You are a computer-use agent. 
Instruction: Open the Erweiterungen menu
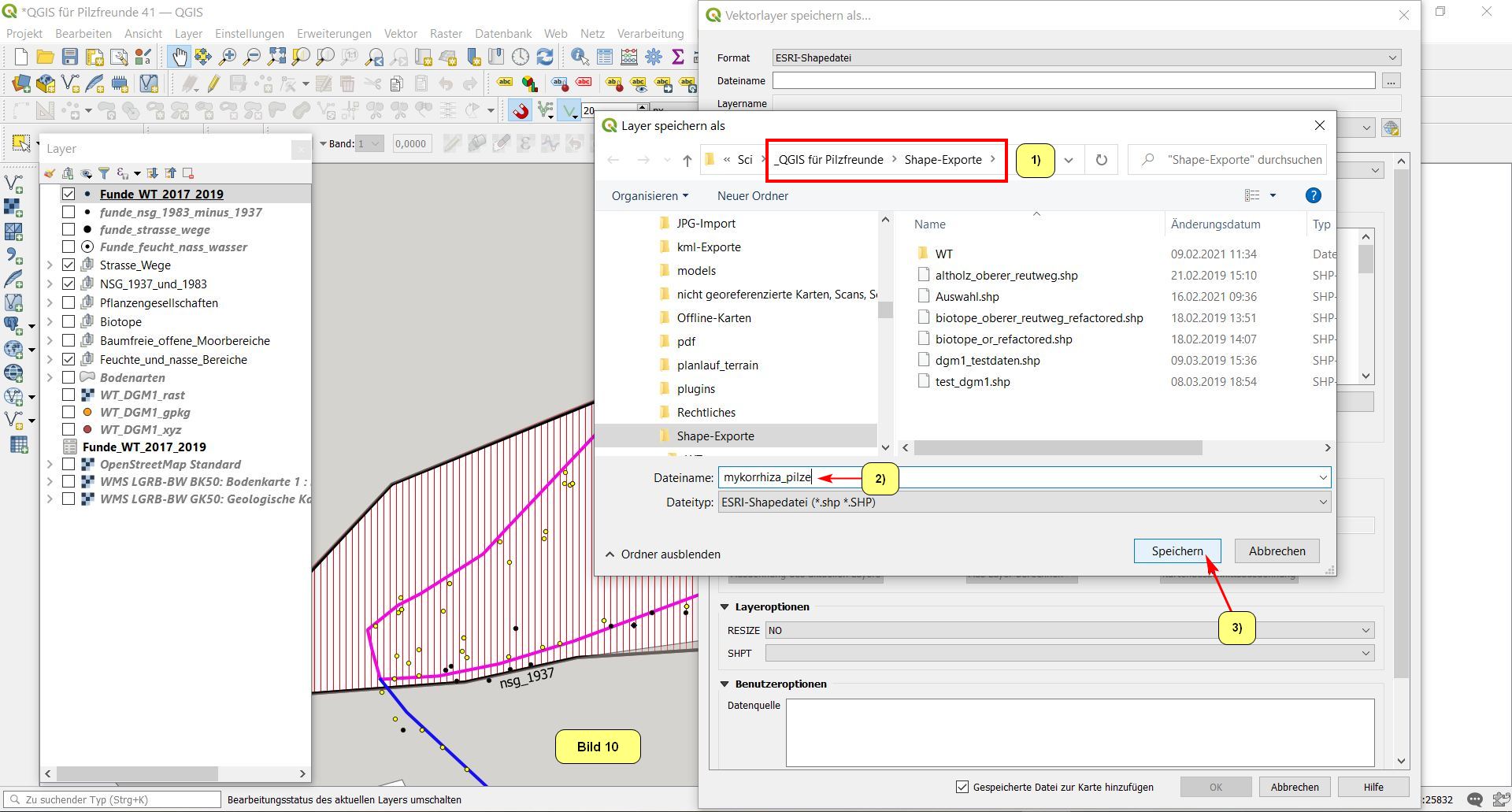[x=334, y=33]
